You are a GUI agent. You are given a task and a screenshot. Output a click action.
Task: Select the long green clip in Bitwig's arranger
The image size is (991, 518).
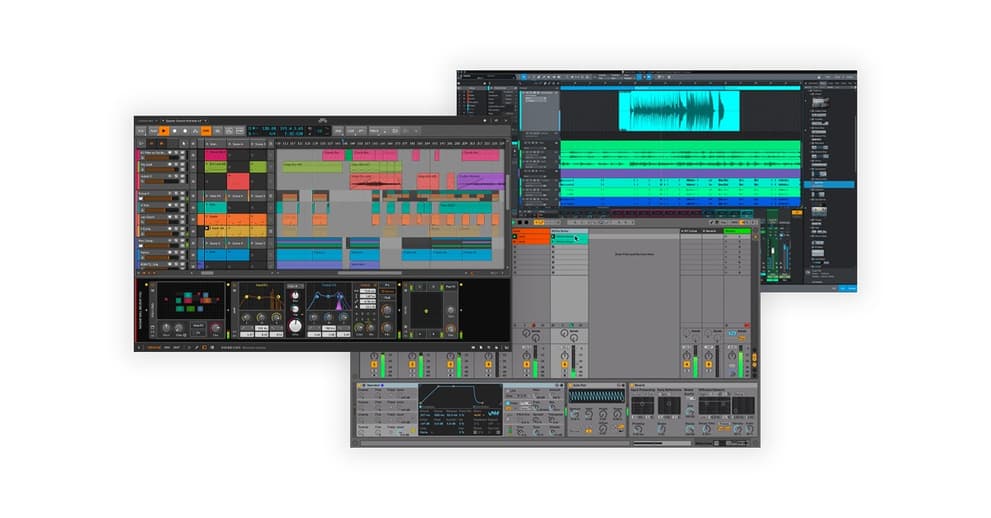[312, 167]
